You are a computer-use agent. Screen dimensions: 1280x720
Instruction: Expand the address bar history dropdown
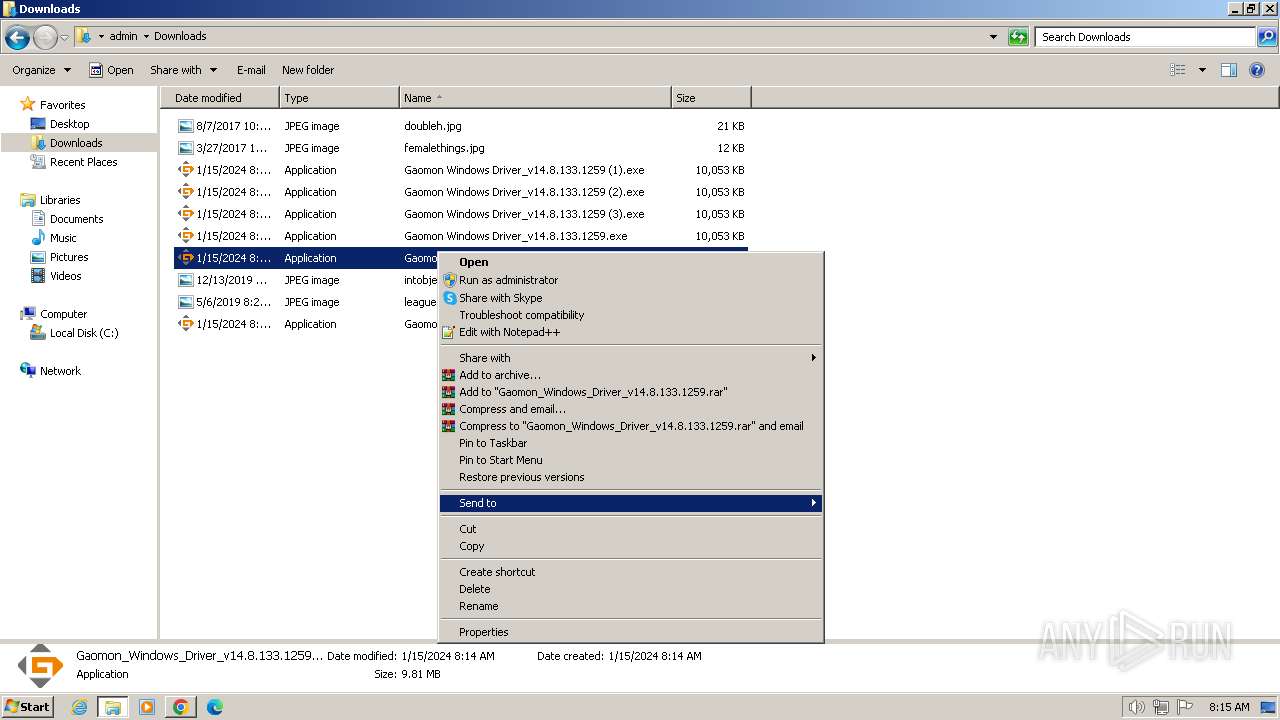tap(993, 37)
